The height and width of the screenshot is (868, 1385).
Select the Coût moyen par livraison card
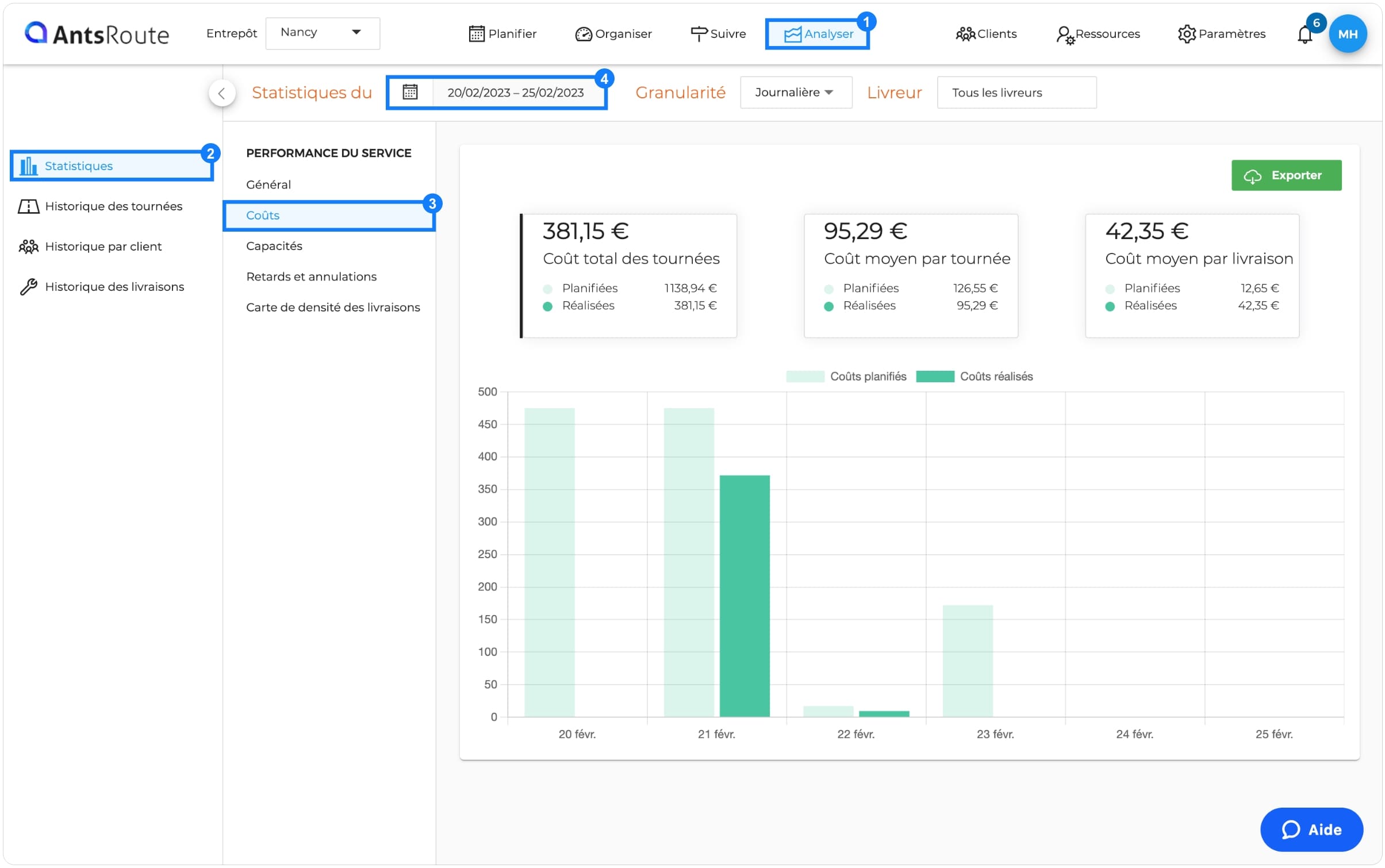[x=1191, y=276]
